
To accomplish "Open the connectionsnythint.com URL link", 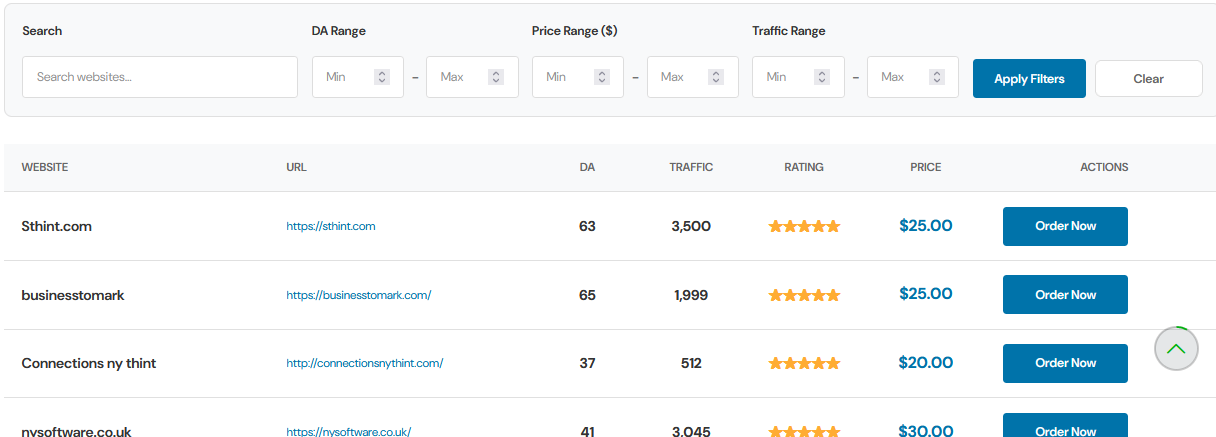I will [x=364, y=363].
